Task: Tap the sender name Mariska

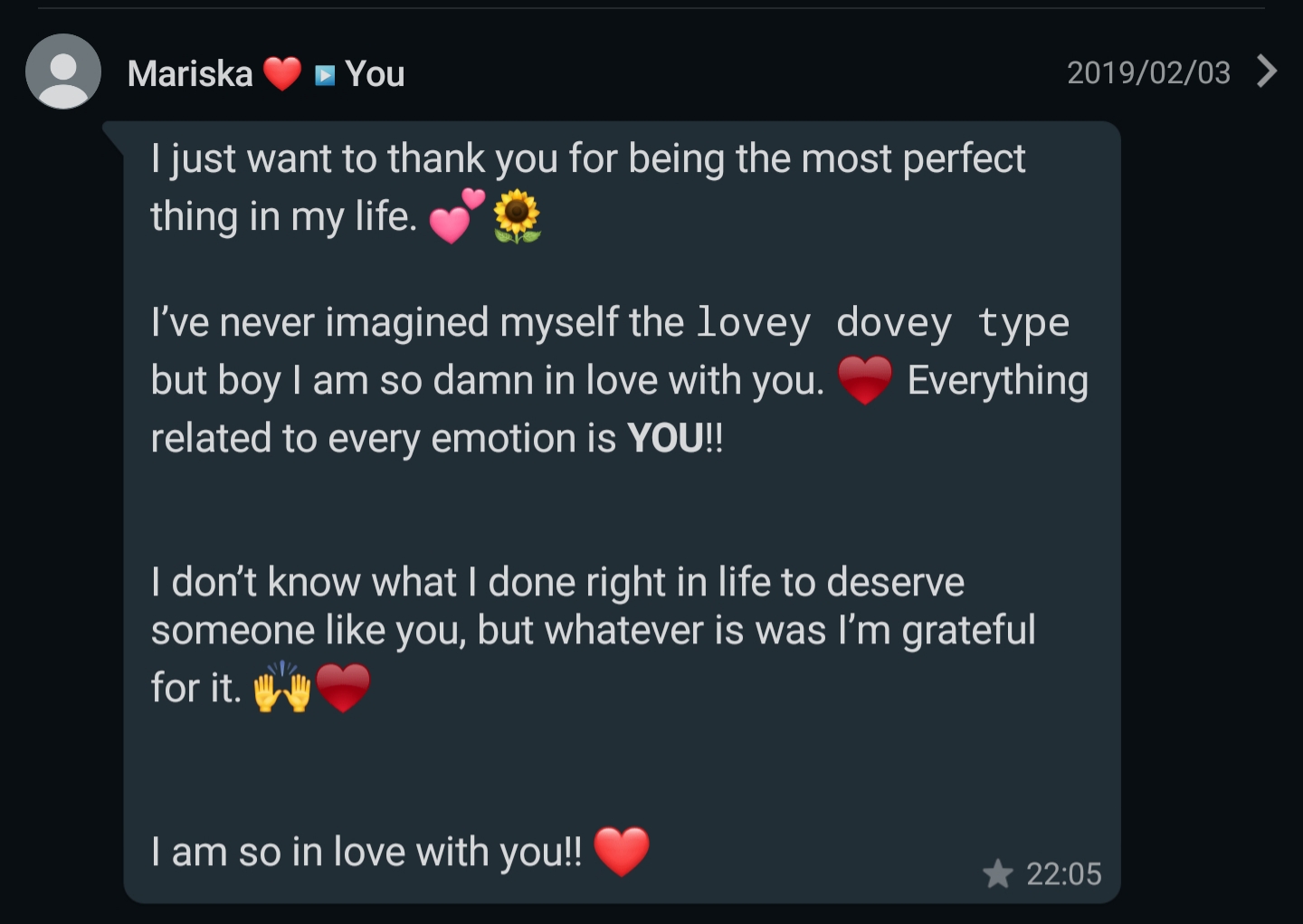Action: [x=190, y=73]
